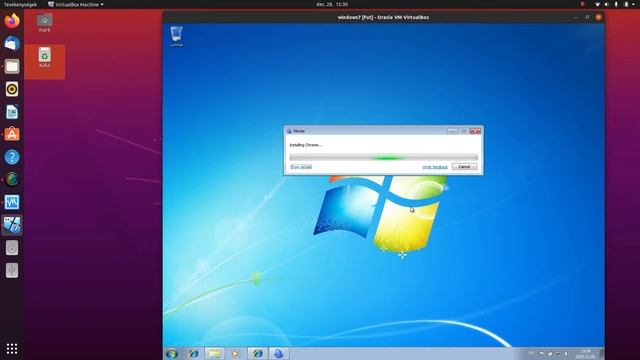Open the mark home folder icon
Screen dimensions: 640x360
(x=44, y=23)
